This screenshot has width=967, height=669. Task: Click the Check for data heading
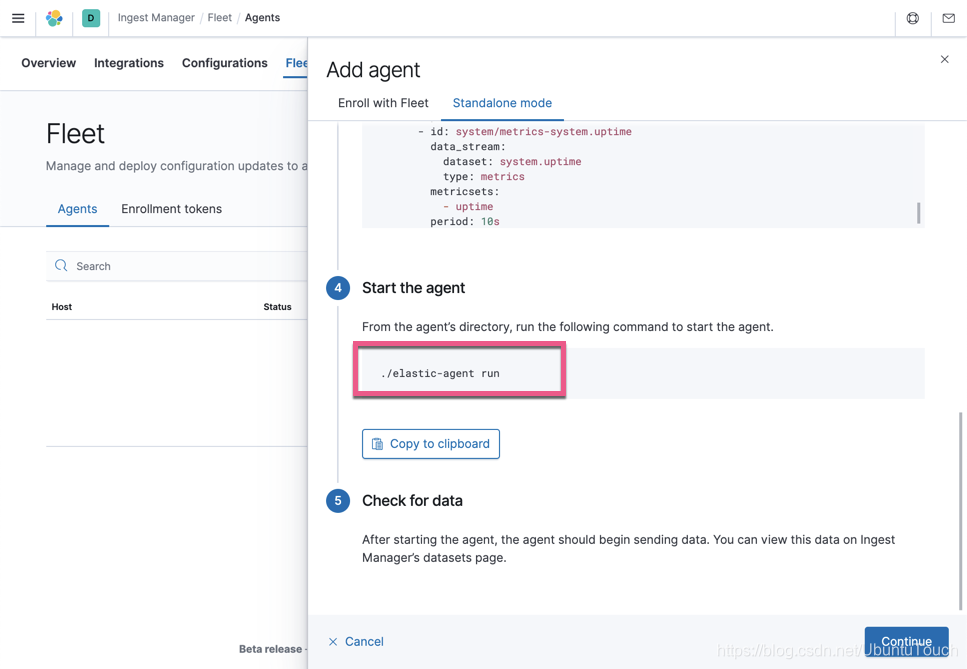point(412,501)
